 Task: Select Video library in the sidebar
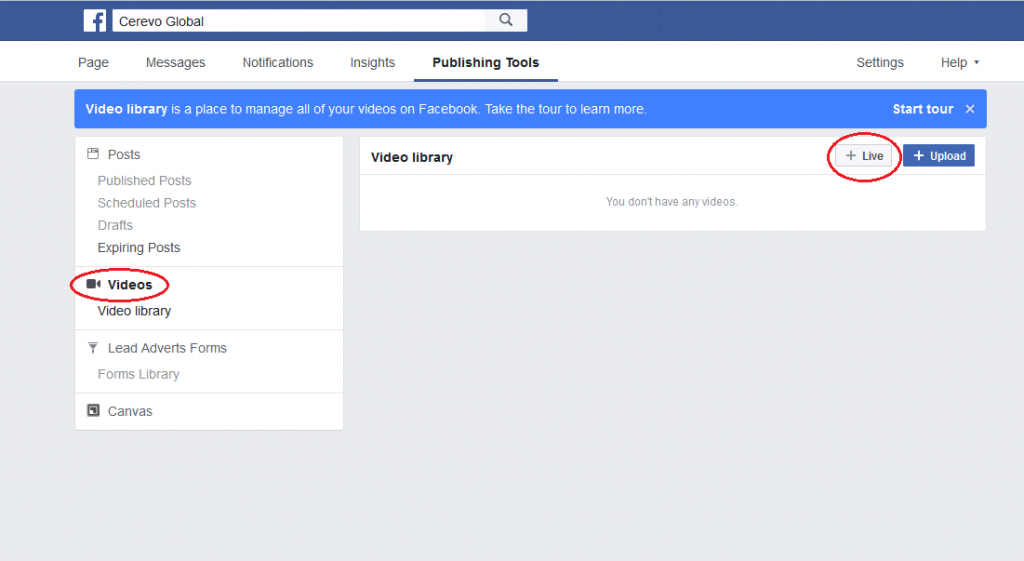(135, 311)
